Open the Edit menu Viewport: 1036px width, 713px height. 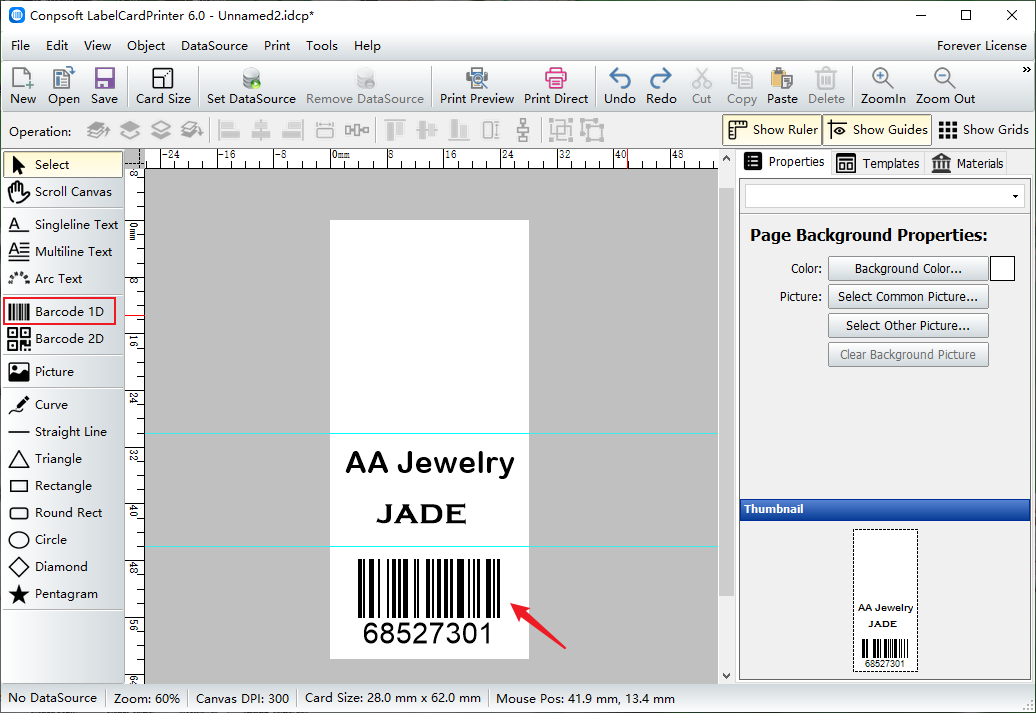pos(57,46)
